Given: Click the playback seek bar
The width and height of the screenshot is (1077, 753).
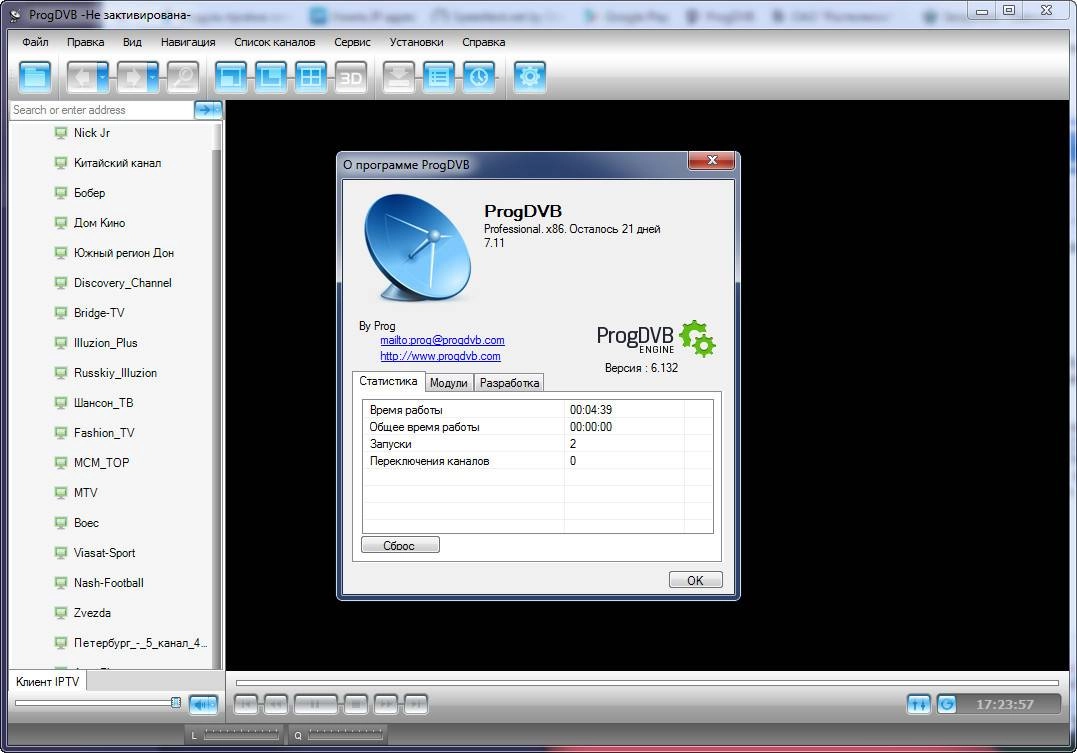Looking at the screenshot, I should [x=647, y=683].
